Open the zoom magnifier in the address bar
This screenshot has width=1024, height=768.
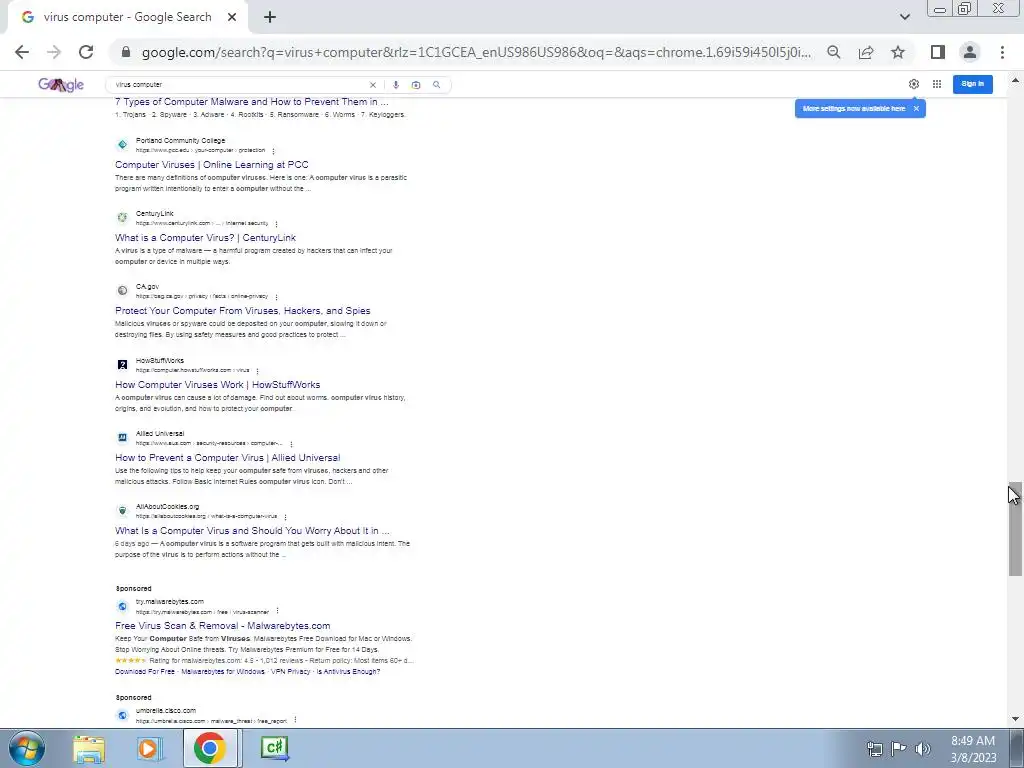tap(833, 52)
